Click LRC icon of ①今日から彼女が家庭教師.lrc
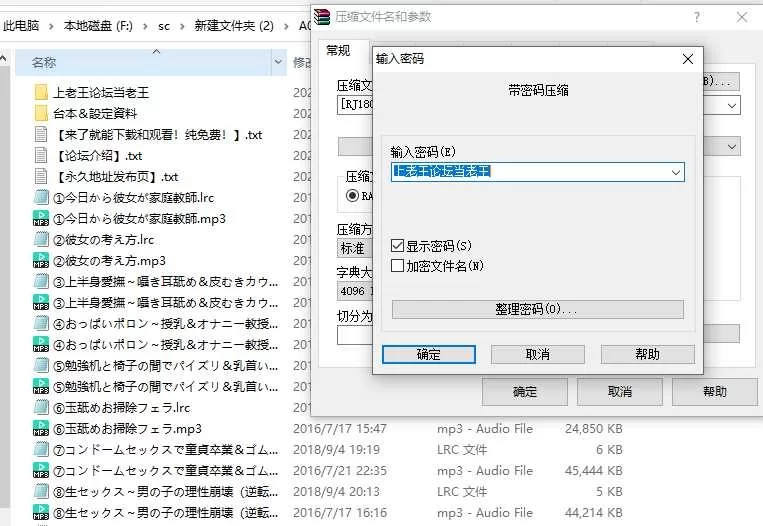This screenshot has height=526, width=763. (x=41, y=198)
